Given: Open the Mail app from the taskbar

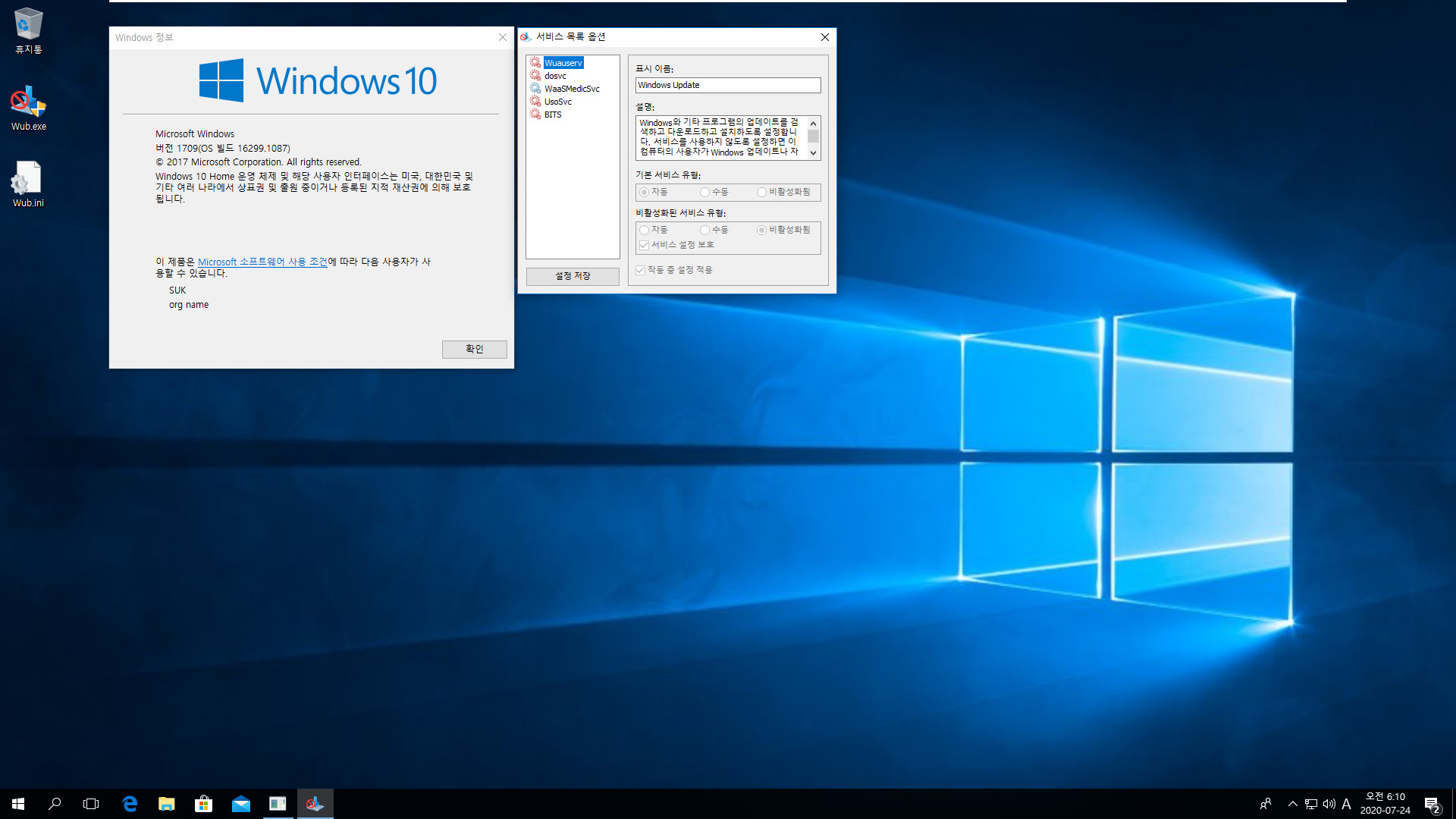Looking at the screenshot, I should [x=241, y=804].
